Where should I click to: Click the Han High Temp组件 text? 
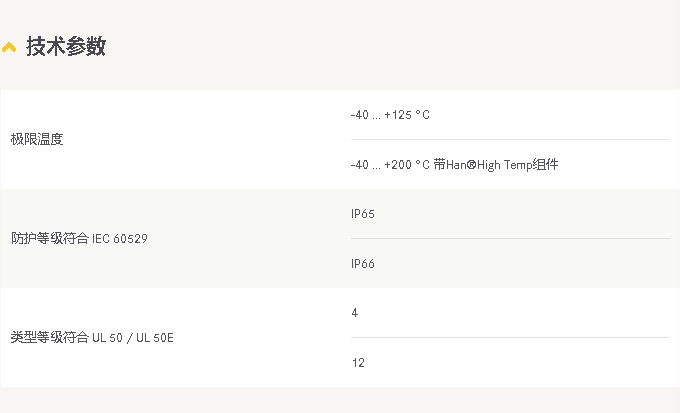point(509,164)
